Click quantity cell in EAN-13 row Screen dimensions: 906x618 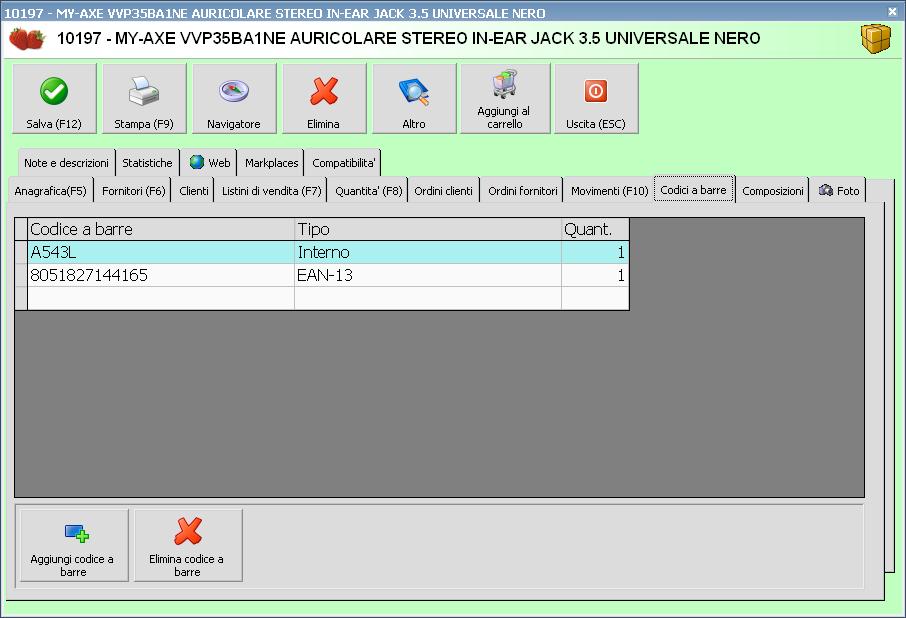[x=595, y=276]
